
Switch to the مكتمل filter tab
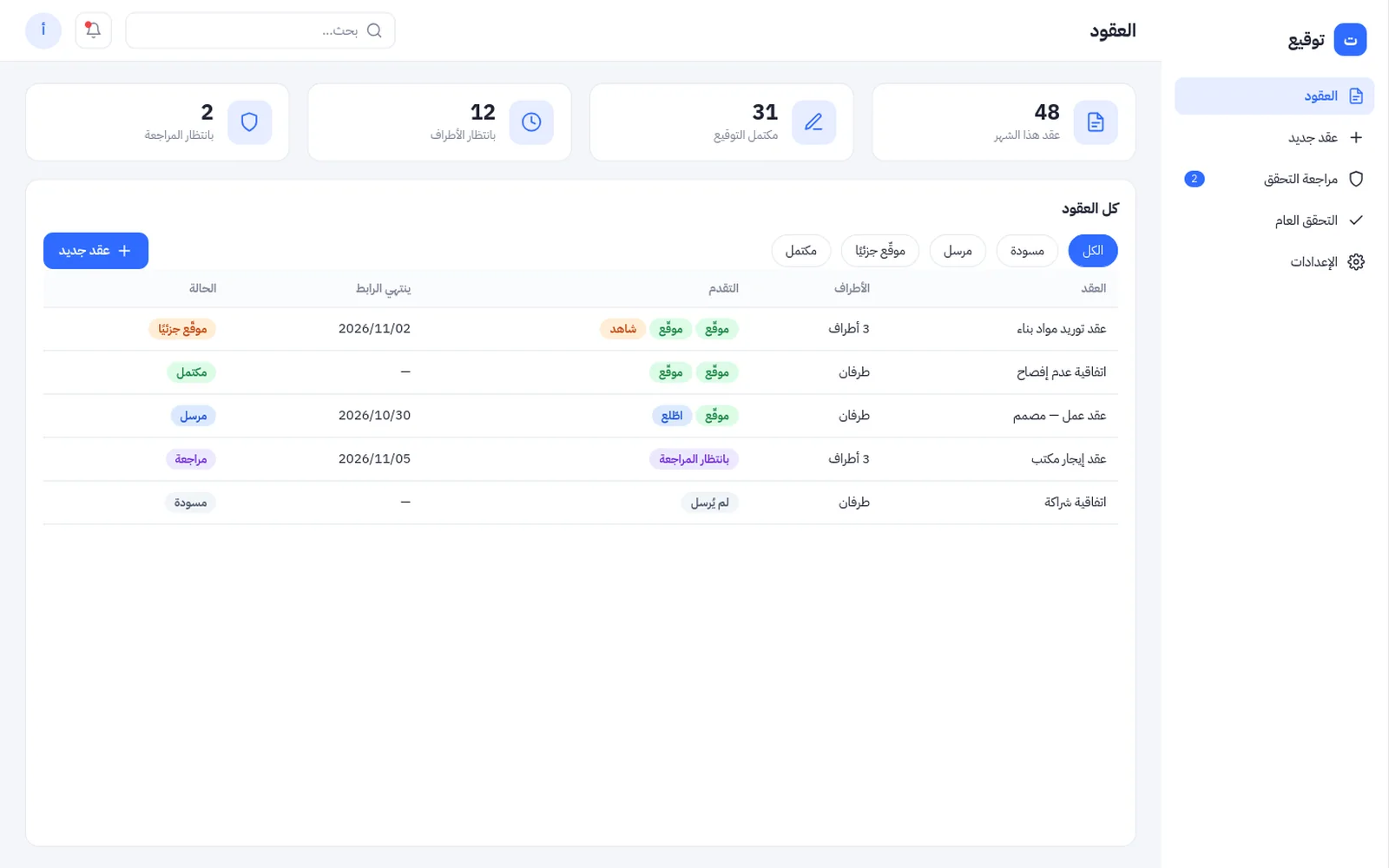tap(801, 251)
